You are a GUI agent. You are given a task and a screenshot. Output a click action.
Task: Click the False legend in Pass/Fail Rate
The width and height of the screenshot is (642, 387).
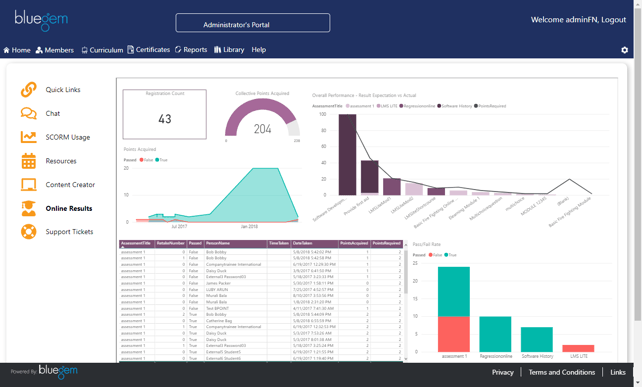coord(435,255)
